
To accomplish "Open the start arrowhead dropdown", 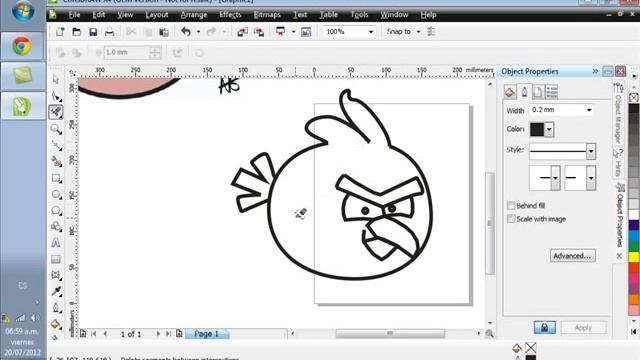I will [x=556, y=178].
